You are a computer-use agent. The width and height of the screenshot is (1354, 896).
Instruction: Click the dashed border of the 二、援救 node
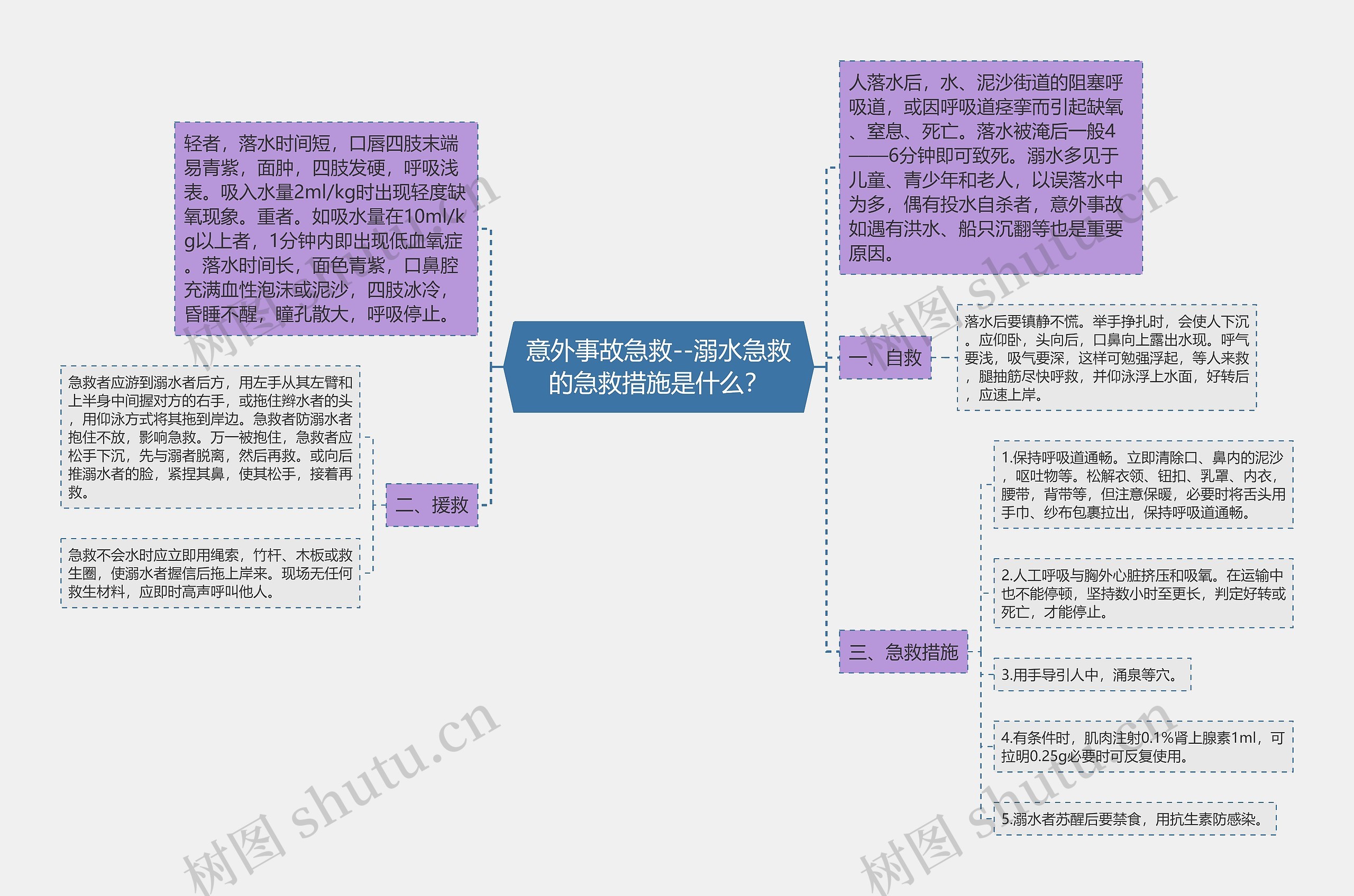(x=432, y=485)
